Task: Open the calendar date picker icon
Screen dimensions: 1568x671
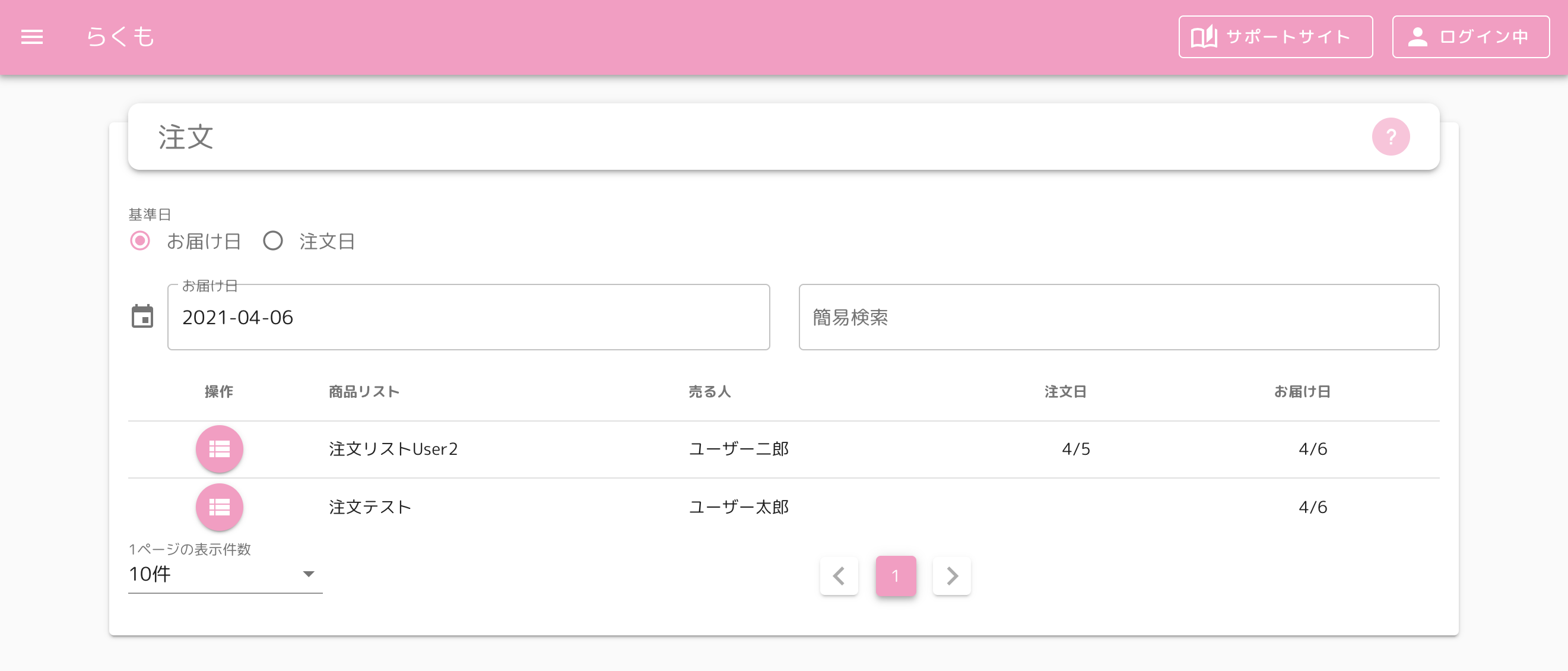Action: coord(142,316)
